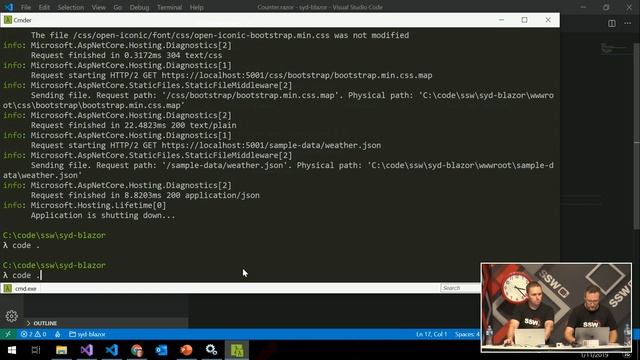Open the VS Code editor more actions ellipsis
The image size is (640, 360).
628,23
